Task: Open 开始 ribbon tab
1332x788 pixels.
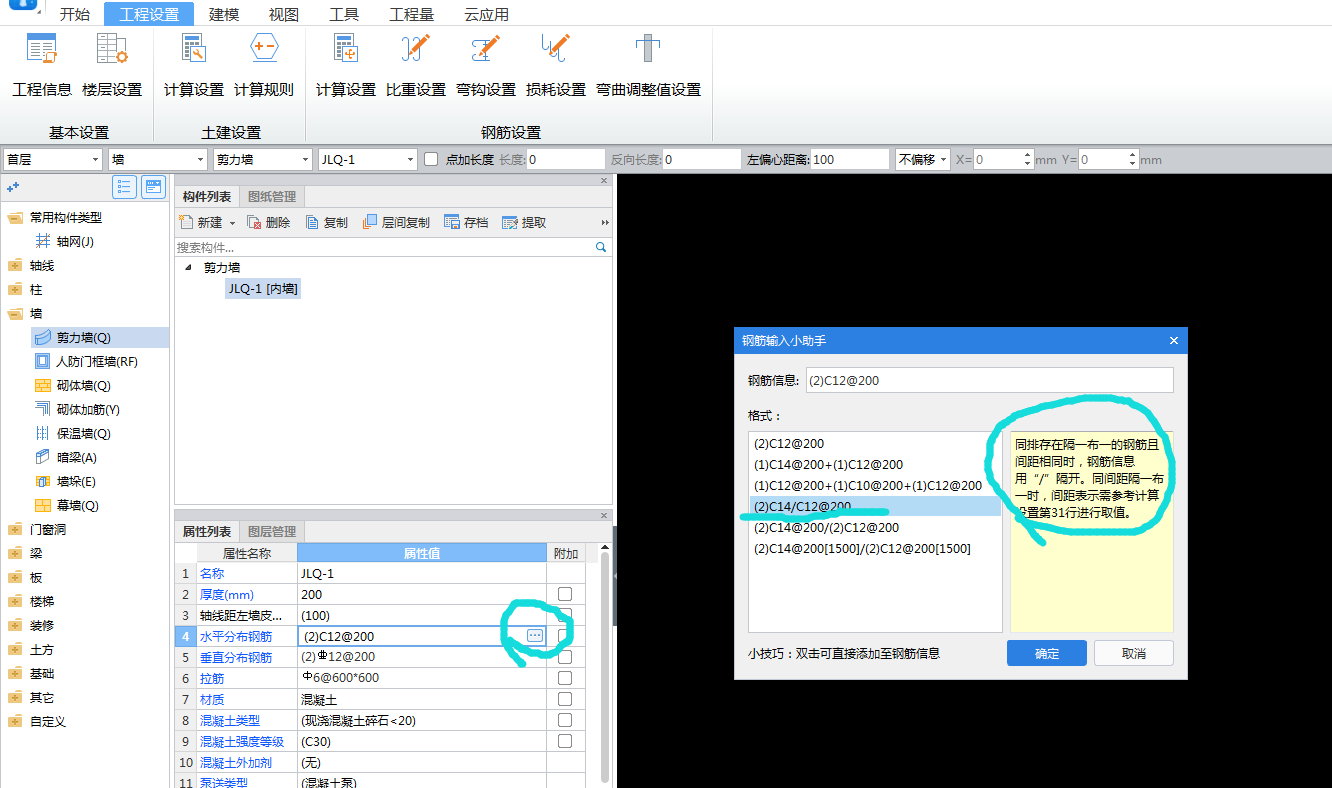Action: click(74, 14)
